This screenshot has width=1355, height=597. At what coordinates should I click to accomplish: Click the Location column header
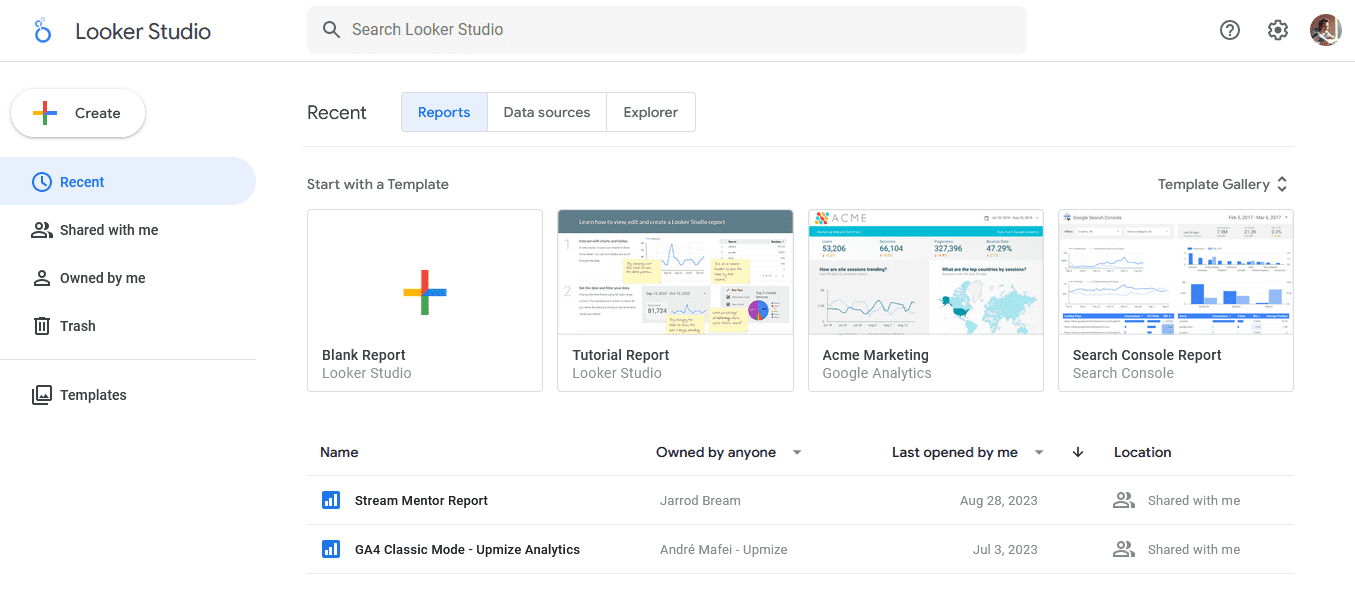click(1142, 452)
